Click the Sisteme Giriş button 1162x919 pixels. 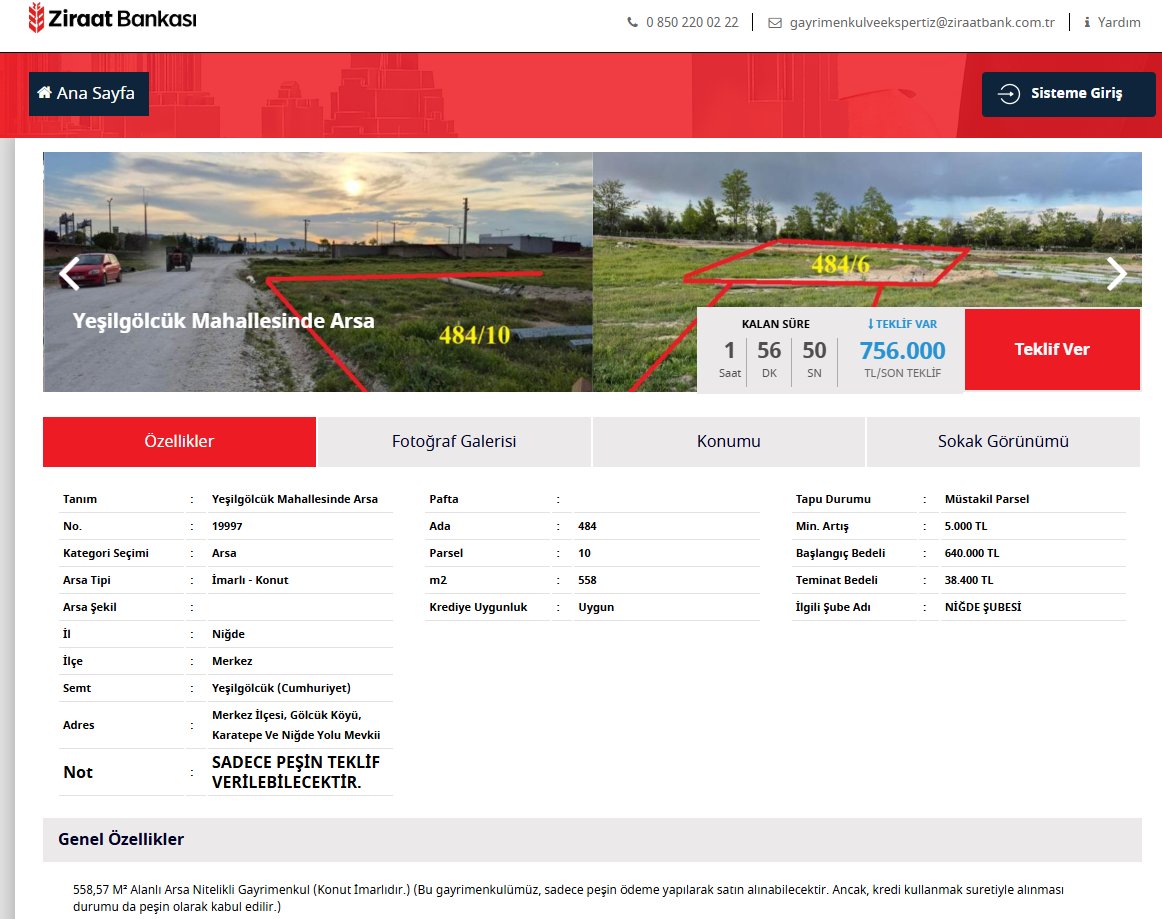[x=1068, y=94]
